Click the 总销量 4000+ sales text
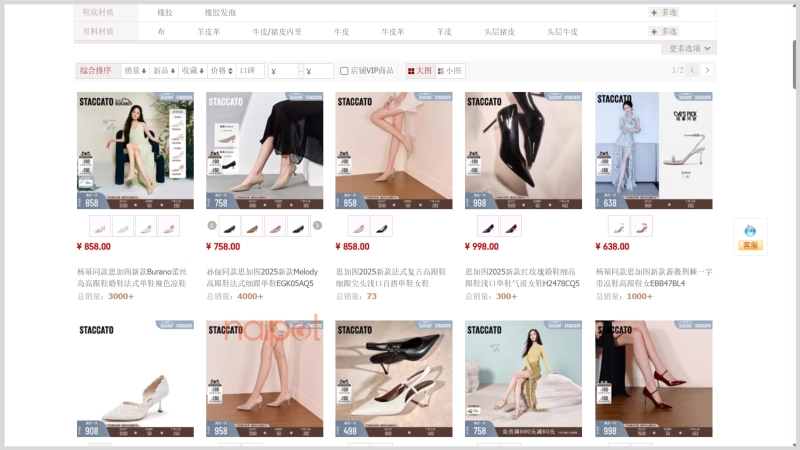This screenshot has width=800, height=450. pyautogui.click(x=235, y=296)
